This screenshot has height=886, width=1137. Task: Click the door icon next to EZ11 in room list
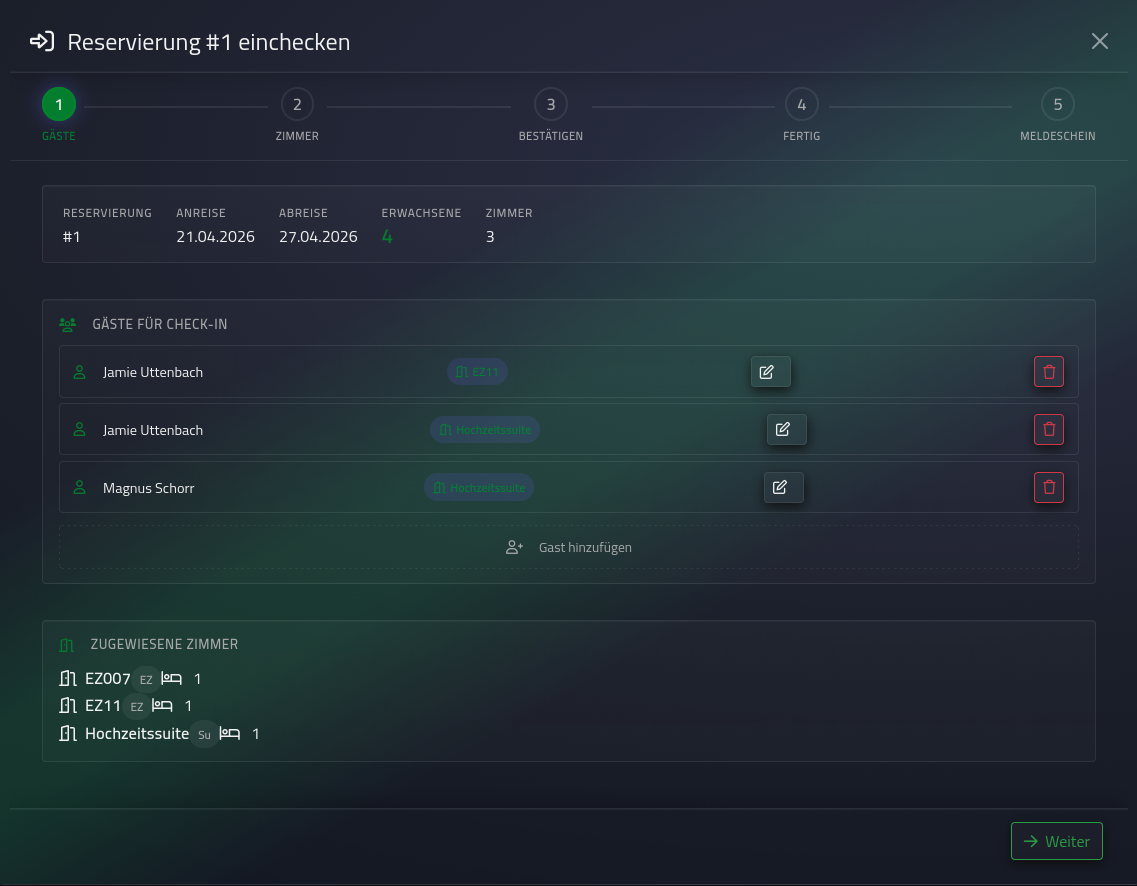(67, 705)
